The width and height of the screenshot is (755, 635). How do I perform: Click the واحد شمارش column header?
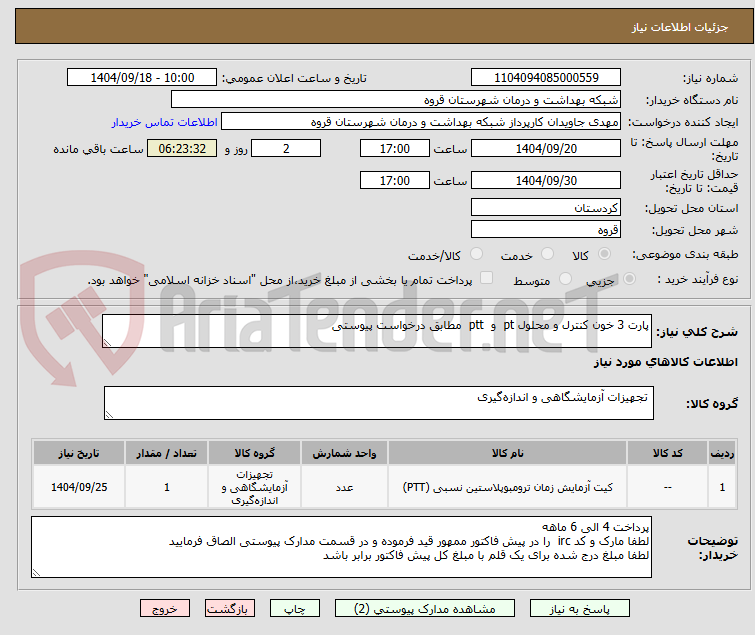344,453
